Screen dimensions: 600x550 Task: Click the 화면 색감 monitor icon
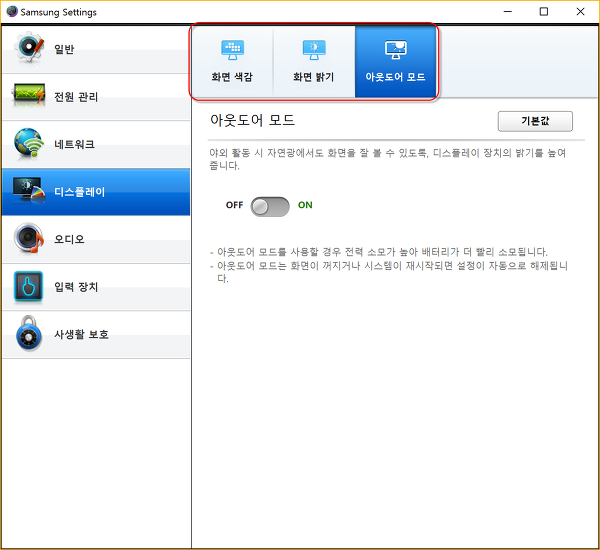(x=232, y=50)
